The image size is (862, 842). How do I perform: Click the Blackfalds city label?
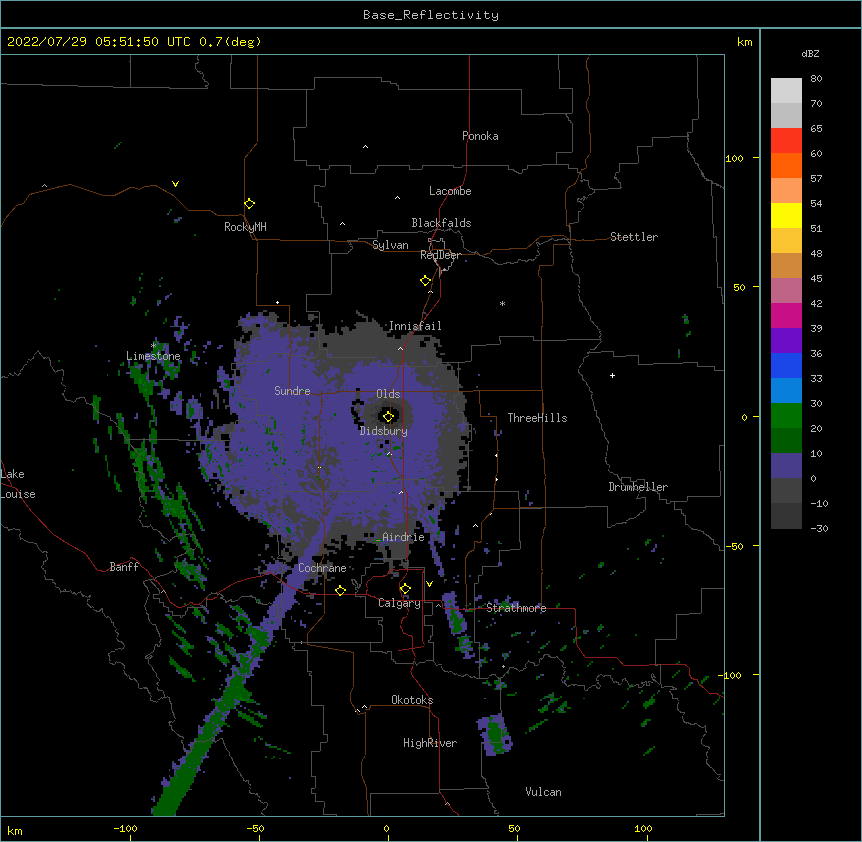click(x=441, y=223)
